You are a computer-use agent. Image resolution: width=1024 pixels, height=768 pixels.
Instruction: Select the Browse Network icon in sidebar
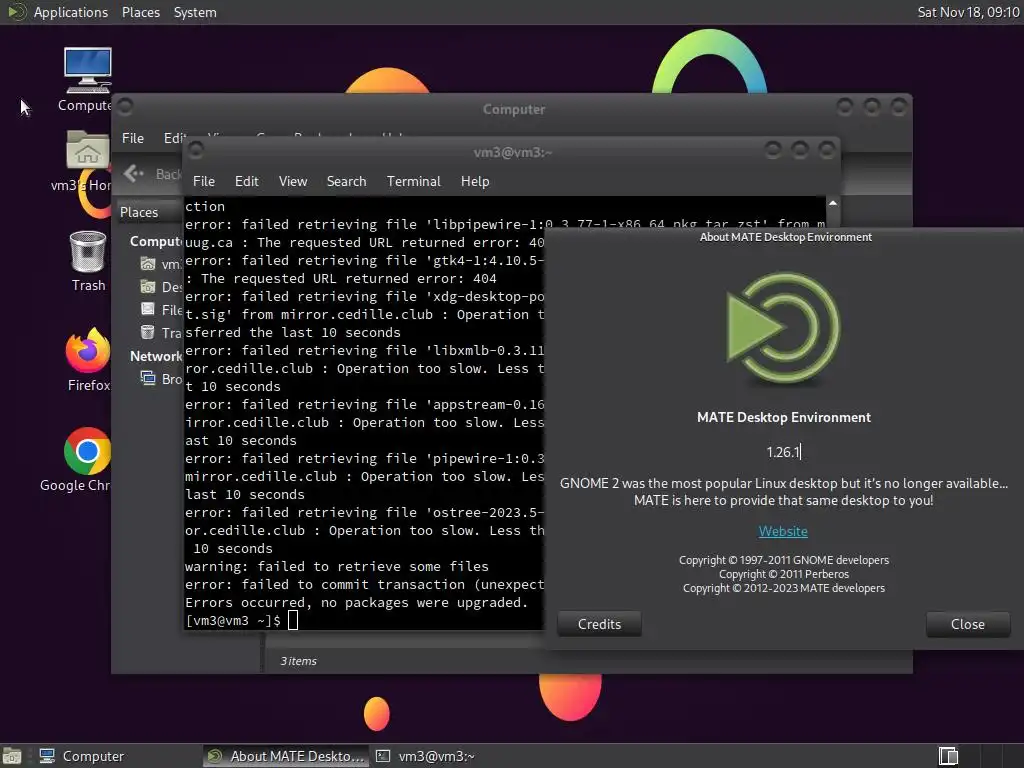tap(148, 378)
